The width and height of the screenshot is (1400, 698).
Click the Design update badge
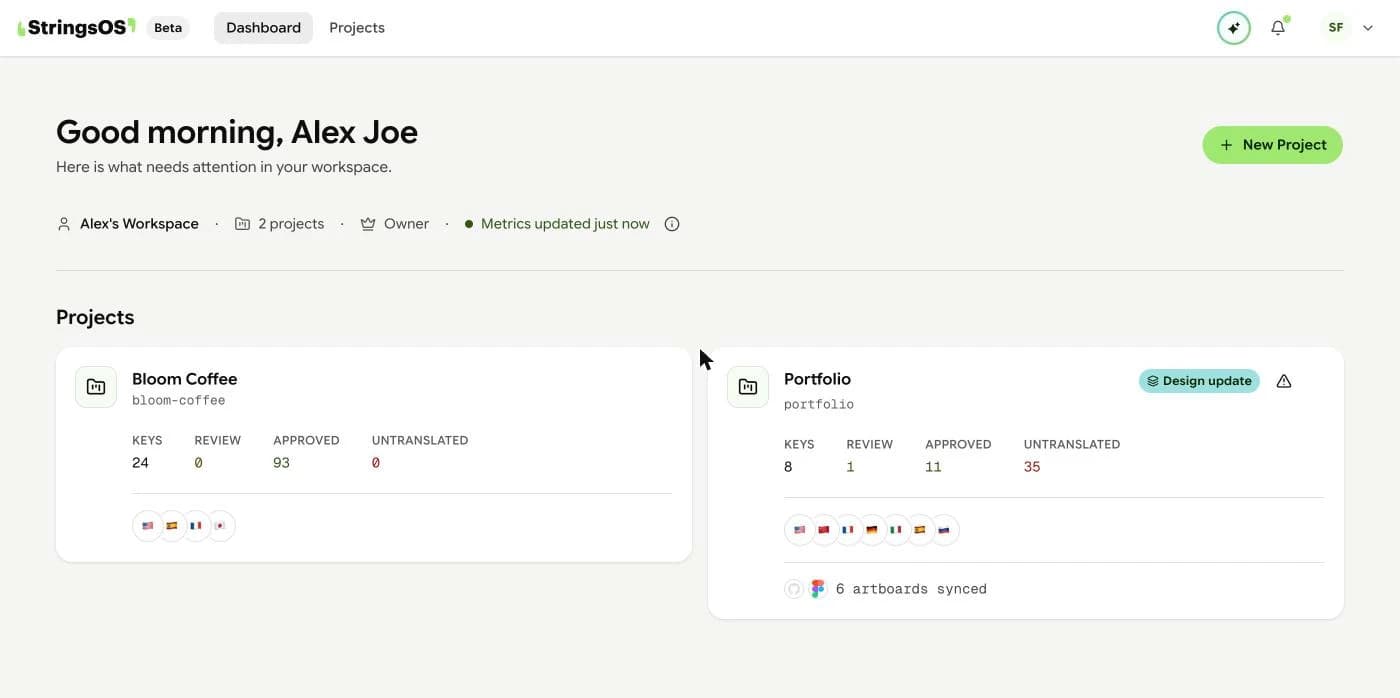click(x=1199, y=381)
